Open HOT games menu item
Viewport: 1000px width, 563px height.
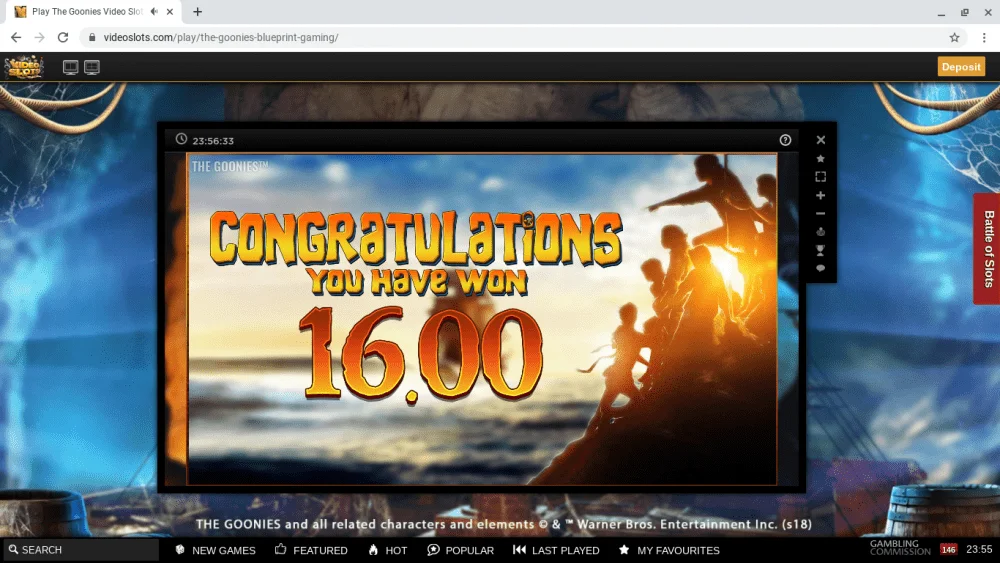coord(388,550)
